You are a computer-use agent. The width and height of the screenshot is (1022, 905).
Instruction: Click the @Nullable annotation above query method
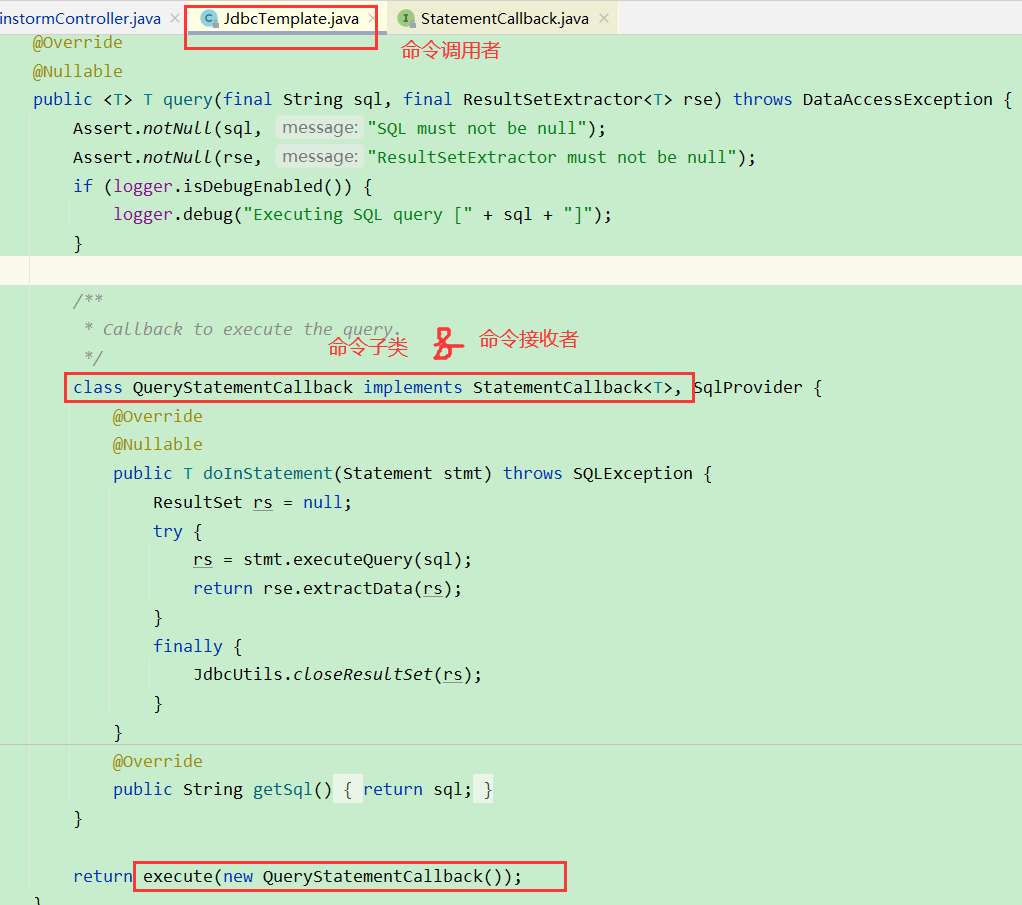[78, 71]
